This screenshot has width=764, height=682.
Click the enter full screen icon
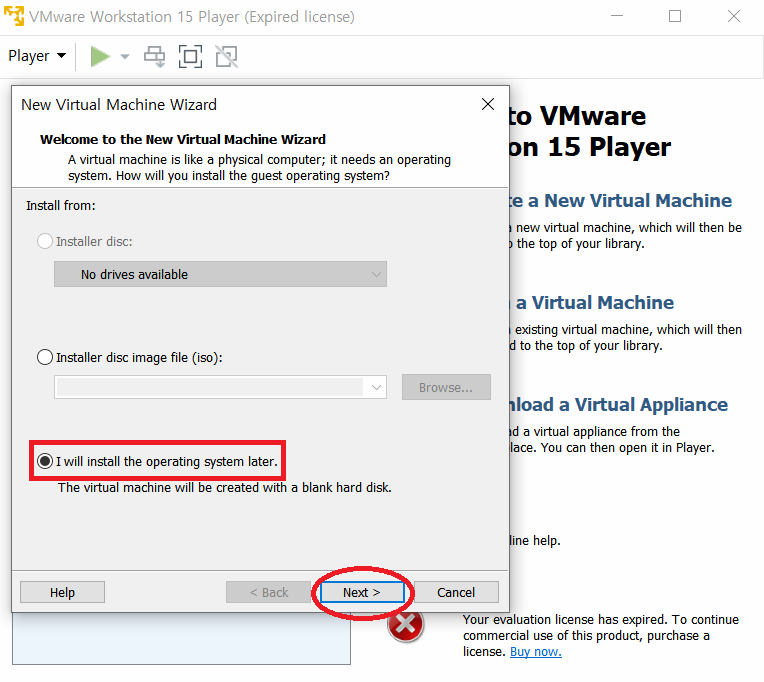tap(191, 57)
